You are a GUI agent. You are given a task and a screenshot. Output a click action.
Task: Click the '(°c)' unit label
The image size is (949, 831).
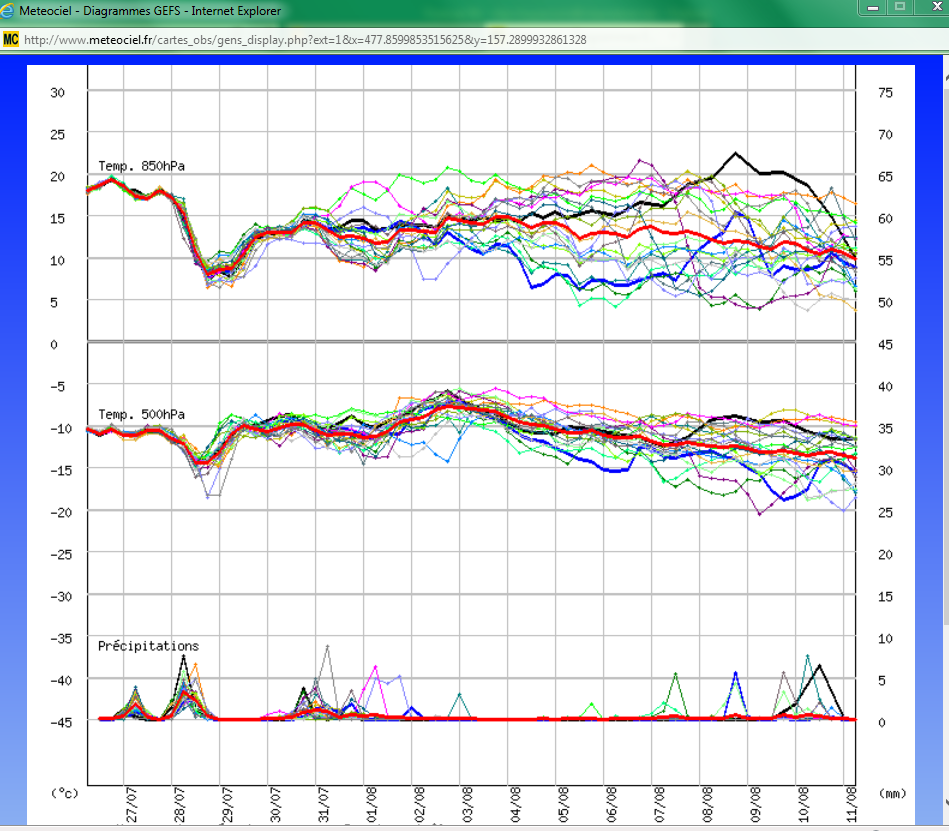pos(65,793)
